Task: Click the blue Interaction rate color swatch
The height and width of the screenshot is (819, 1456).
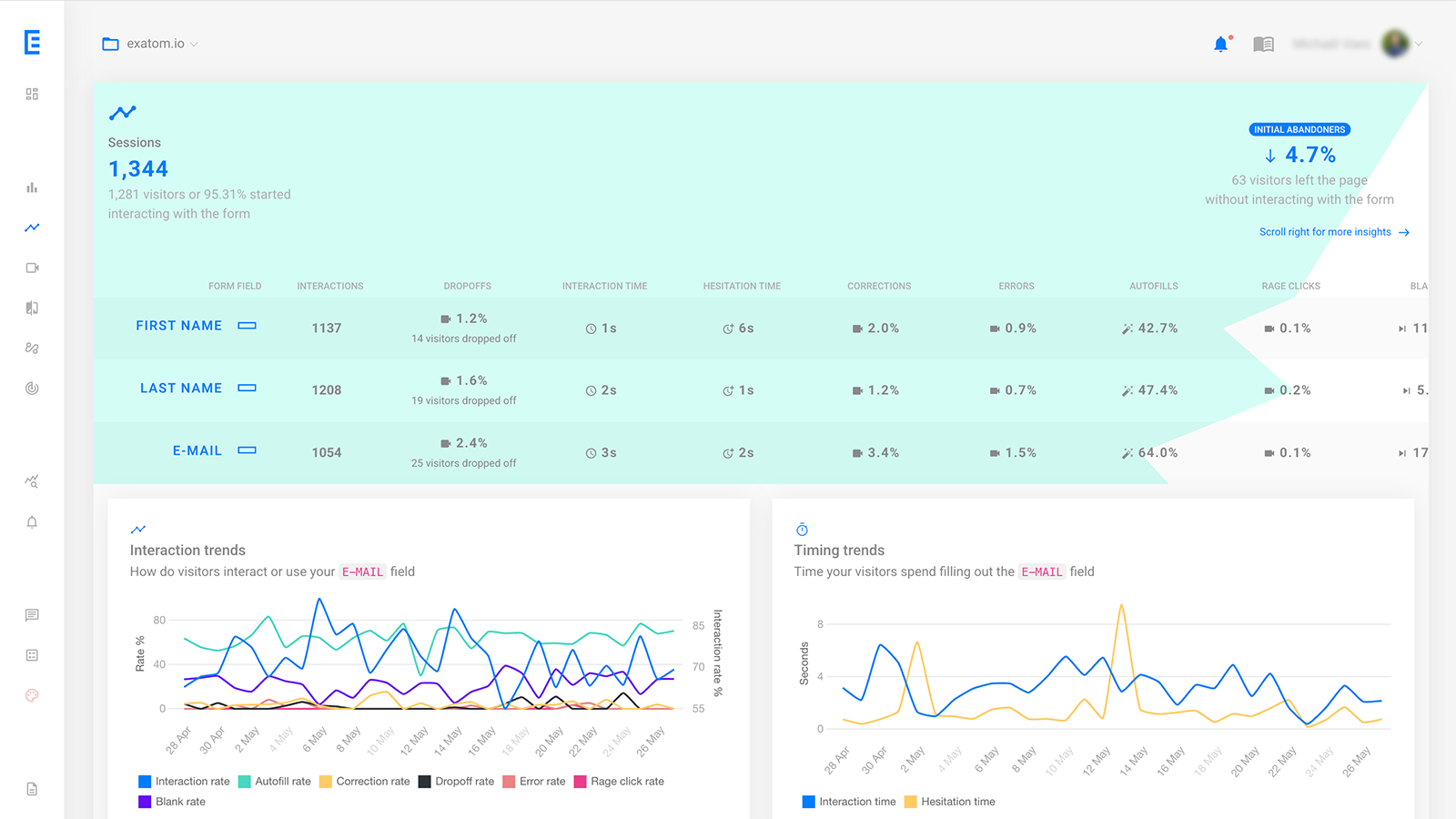Action: tap(143, 781)
